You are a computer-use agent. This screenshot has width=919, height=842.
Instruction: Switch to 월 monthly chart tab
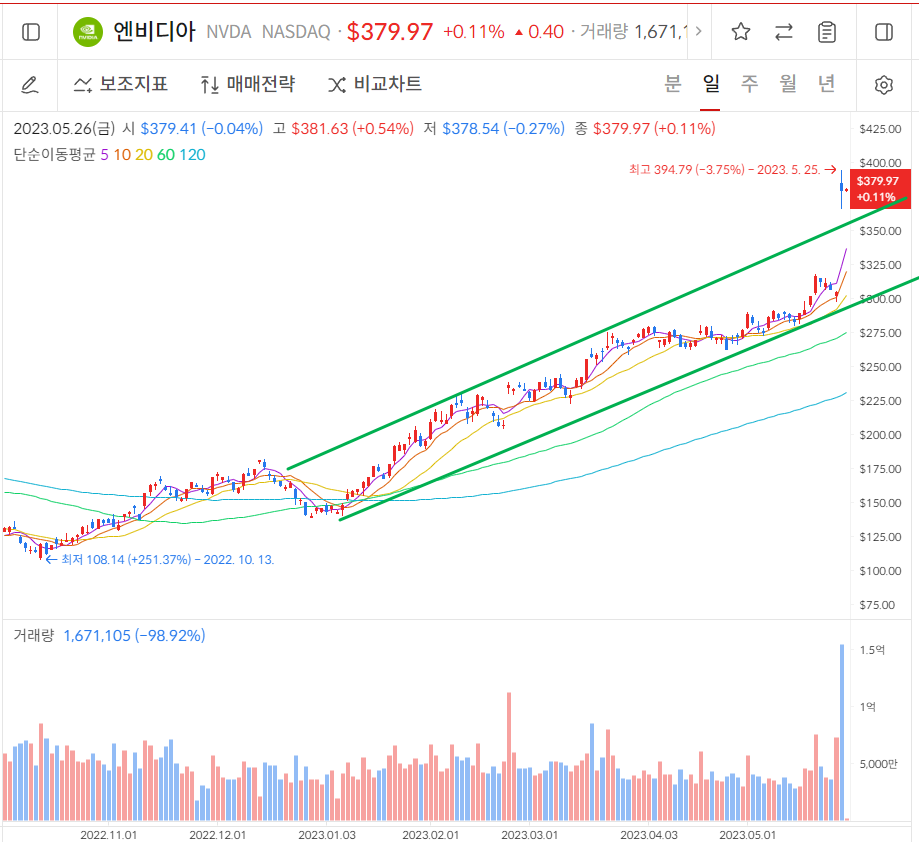click(x=788, y=84)
